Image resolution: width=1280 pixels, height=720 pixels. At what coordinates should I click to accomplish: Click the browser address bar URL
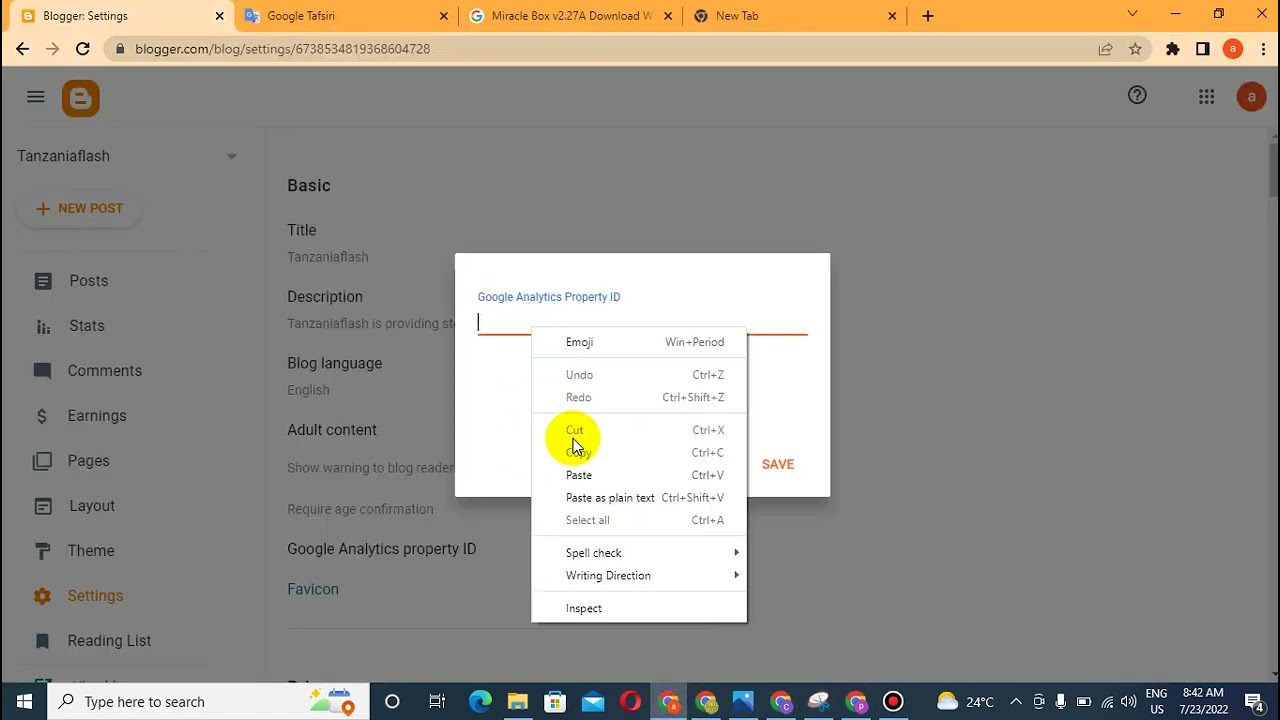[x=283, y=49]
